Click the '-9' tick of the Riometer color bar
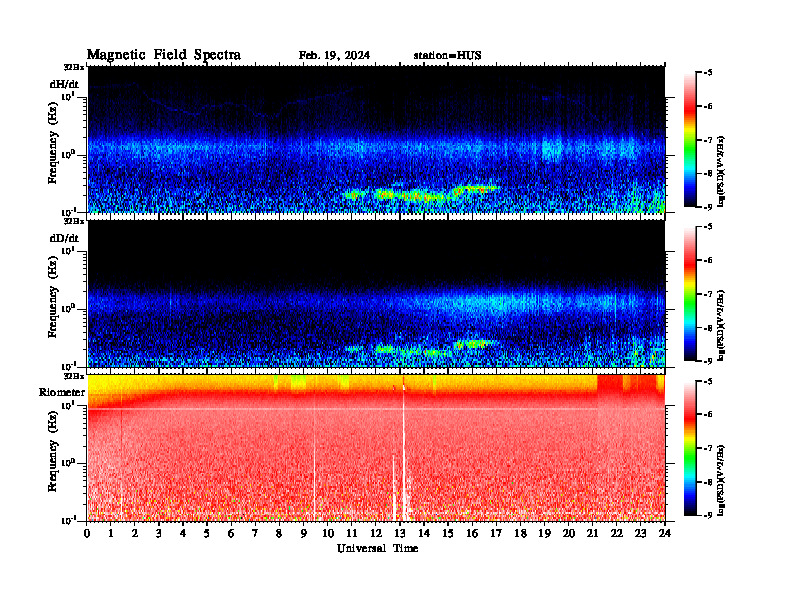The width and height of the screenshot is (792, 612). pyautogui.click(x=708, y=515)
